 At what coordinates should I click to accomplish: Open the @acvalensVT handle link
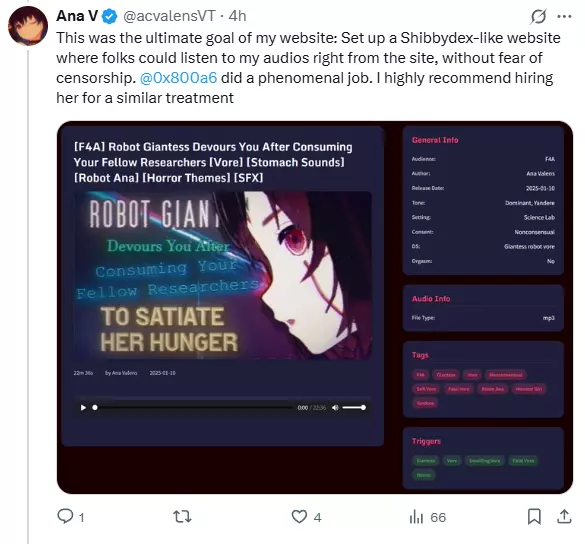[169, 16]
